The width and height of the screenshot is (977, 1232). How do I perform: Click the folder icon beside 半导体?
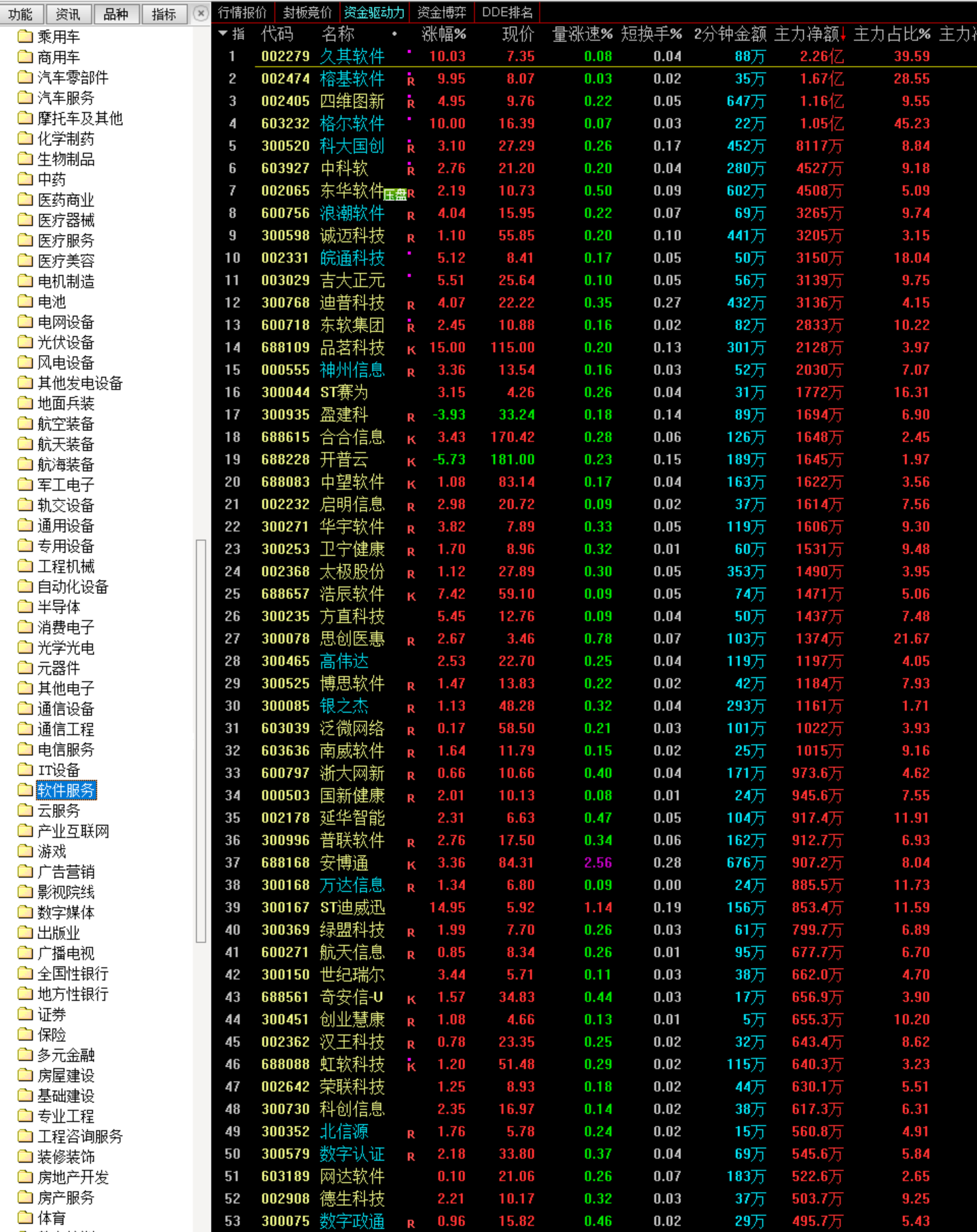coord(25,606)
